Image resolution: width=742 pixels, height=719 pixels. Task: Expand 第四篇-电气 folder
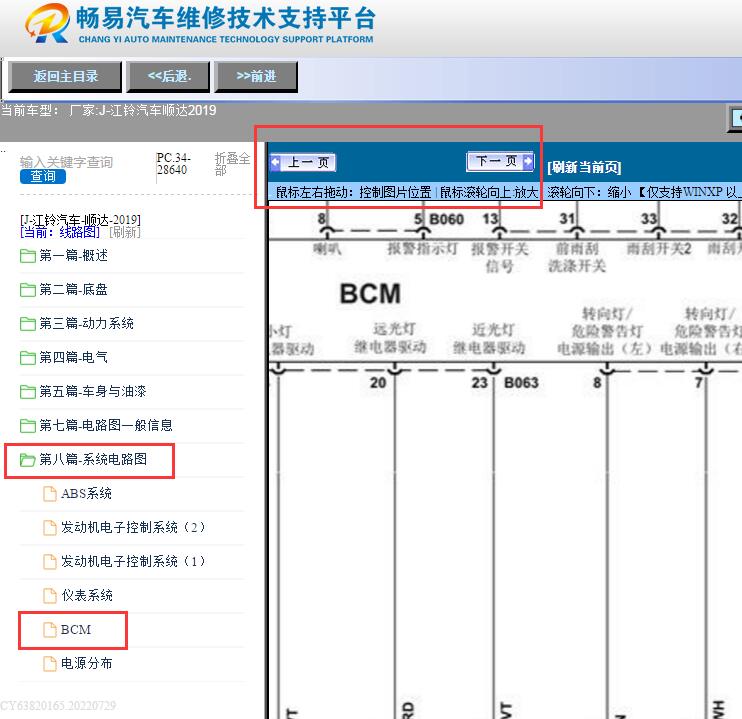pyautogui.click(x=73, y=357)
